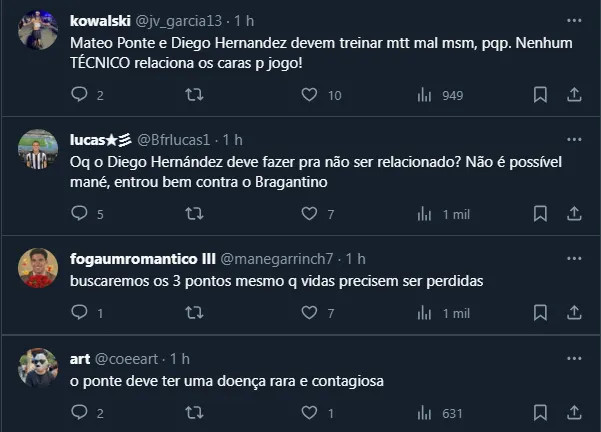601x432 pixels.
Task: Share art's tweet about ponte
Action: click(x=574, y=412)
